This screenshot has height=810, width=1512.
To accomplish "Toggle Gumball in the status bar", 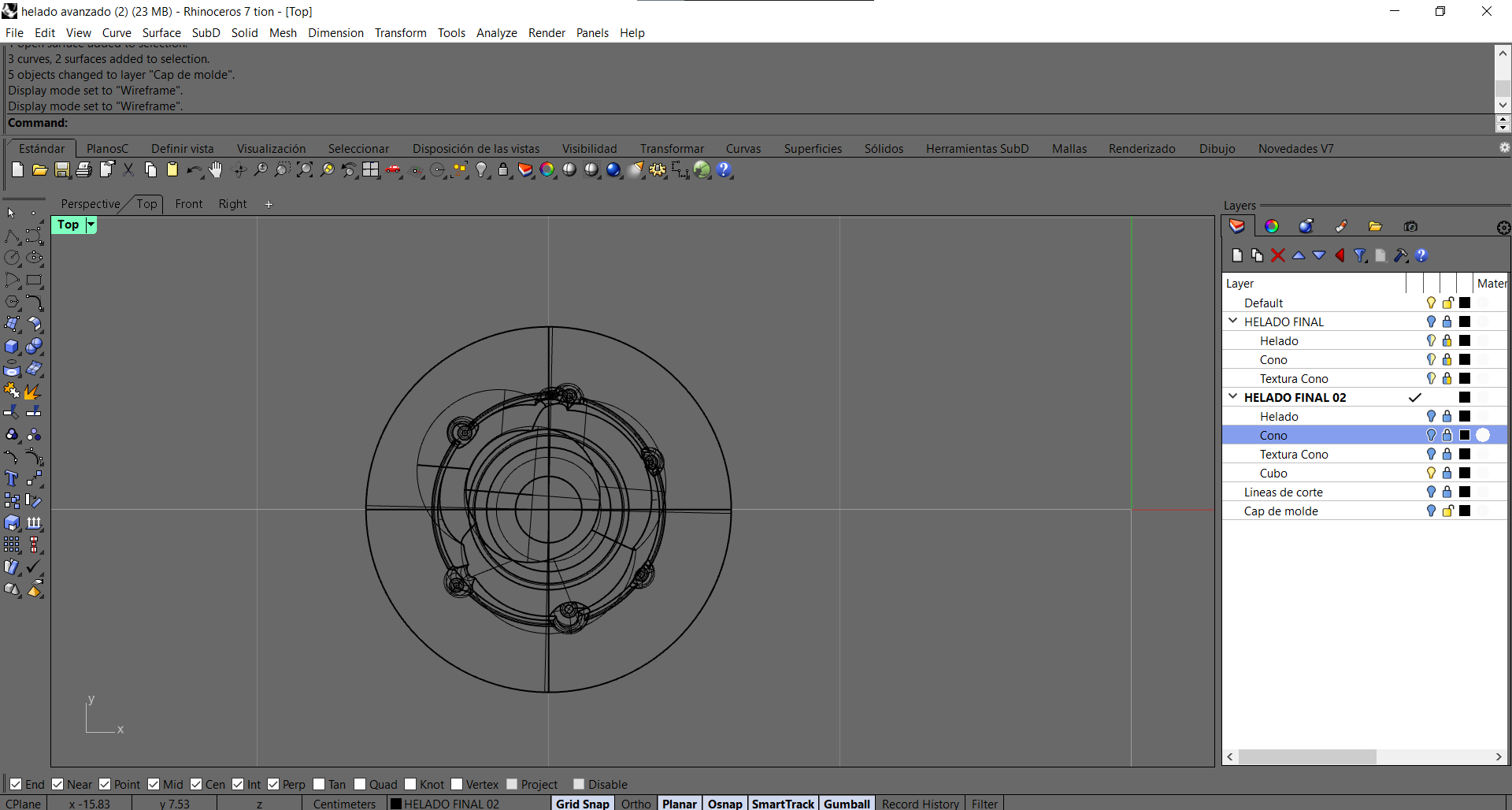I will (x=847, y=803).
